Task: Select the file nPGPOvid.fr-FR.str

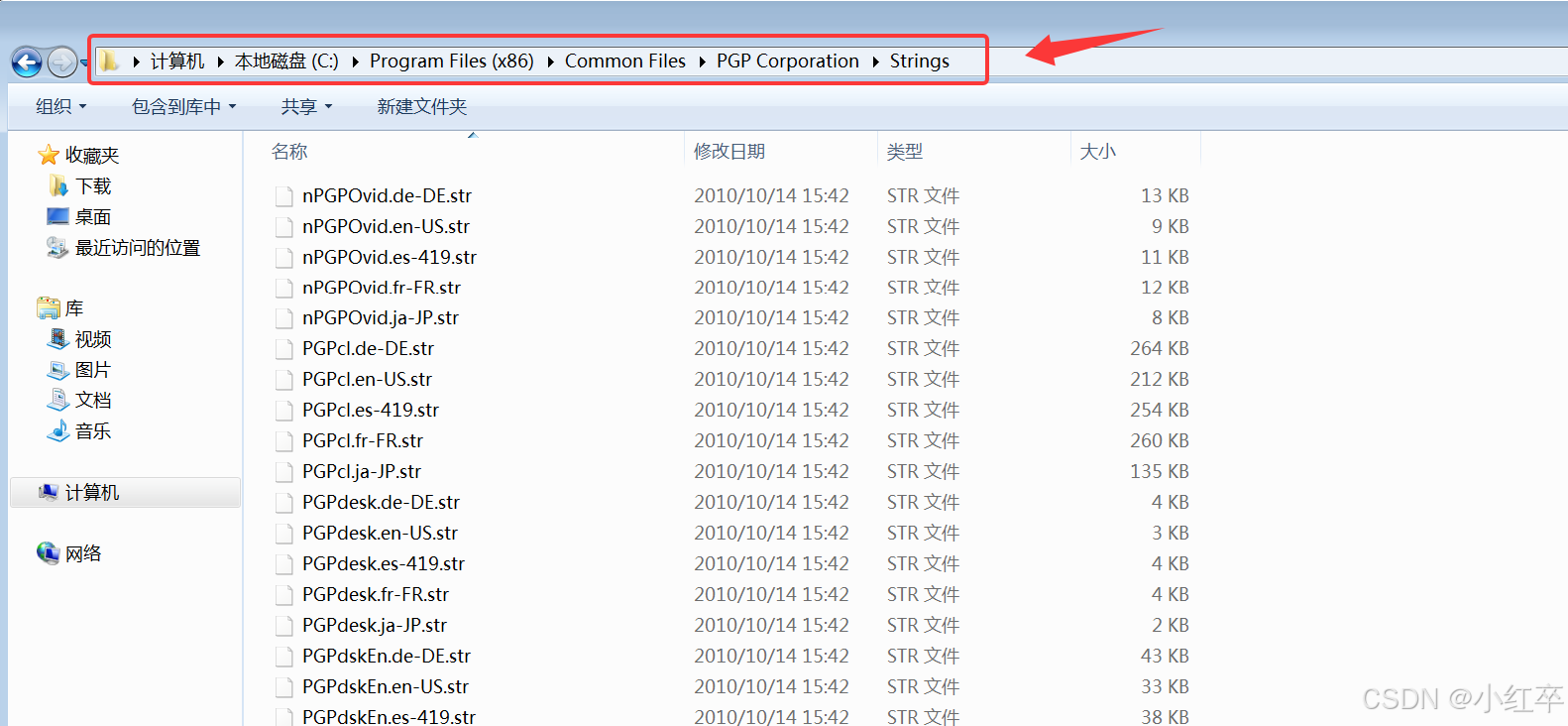Action: tap(382, 288)
